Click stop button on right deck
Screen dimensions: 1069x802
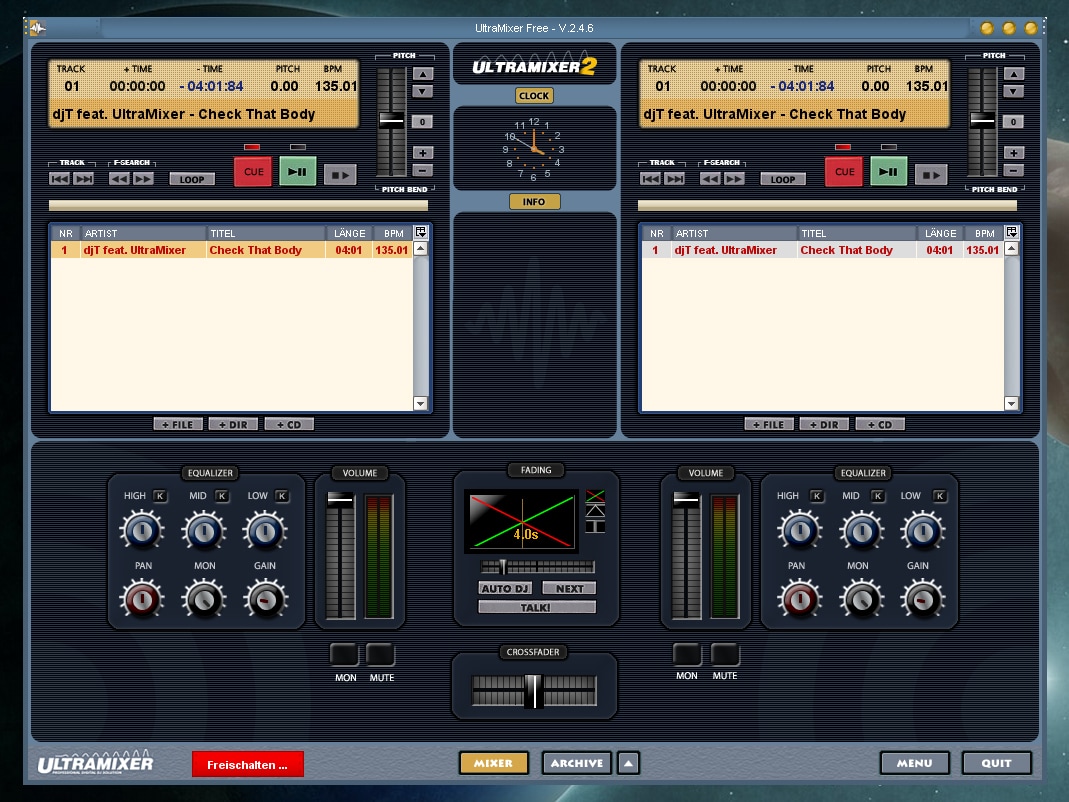[931, 175]
